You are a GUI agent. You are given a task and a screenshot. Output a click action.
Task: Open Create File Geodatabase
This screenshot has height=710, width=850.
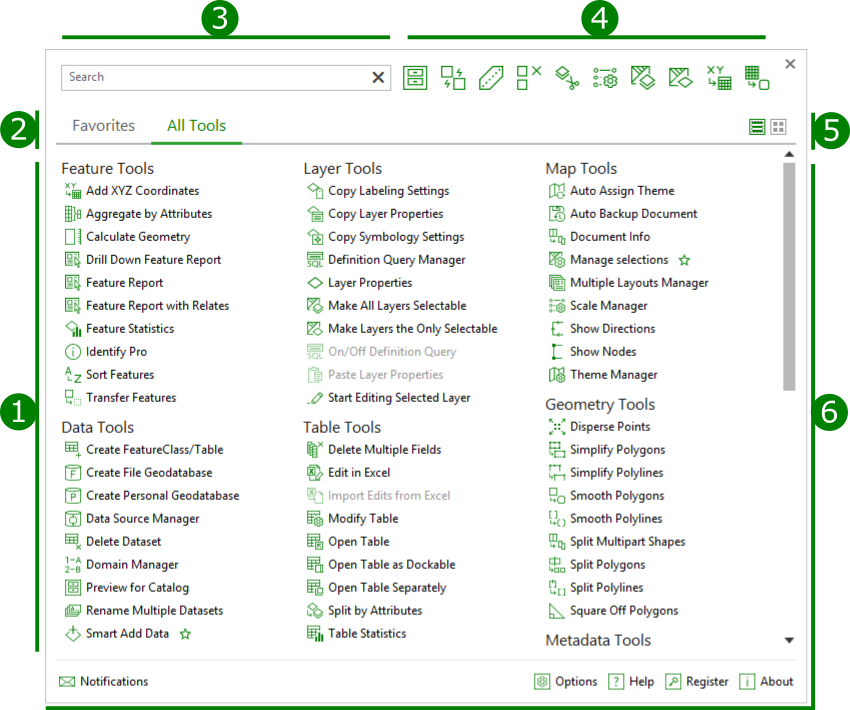click(138, 473)
